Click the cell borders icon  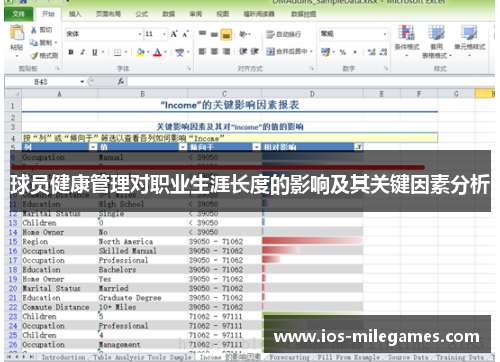click(117, 52)
